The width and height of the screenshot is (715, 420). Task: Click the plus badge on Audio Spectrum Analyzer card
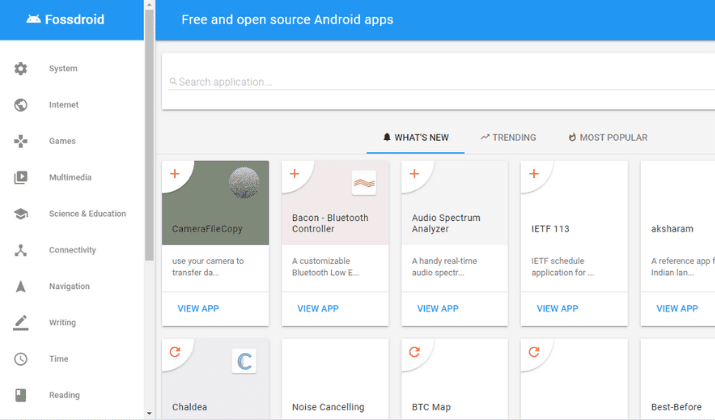414,174
